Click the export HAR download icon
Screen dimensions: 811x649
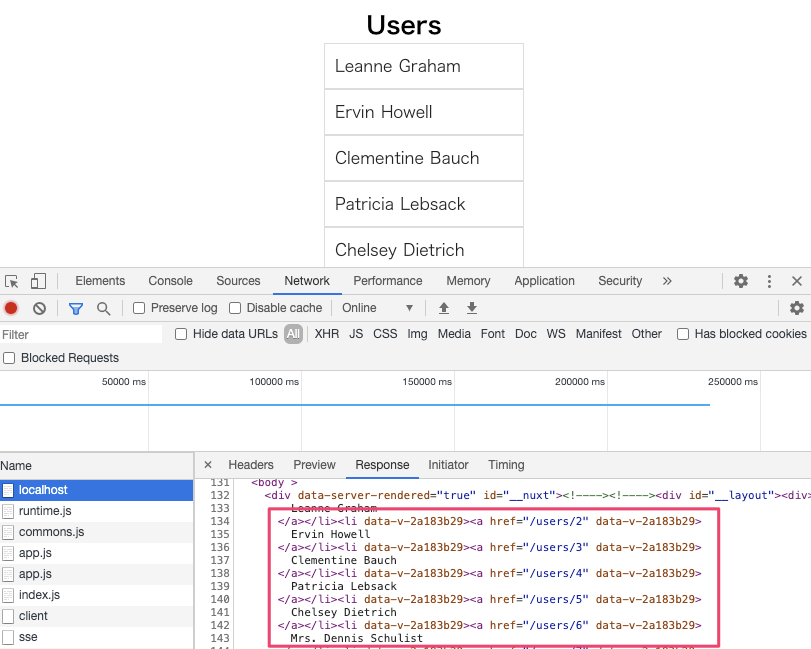tap(472, 308)
